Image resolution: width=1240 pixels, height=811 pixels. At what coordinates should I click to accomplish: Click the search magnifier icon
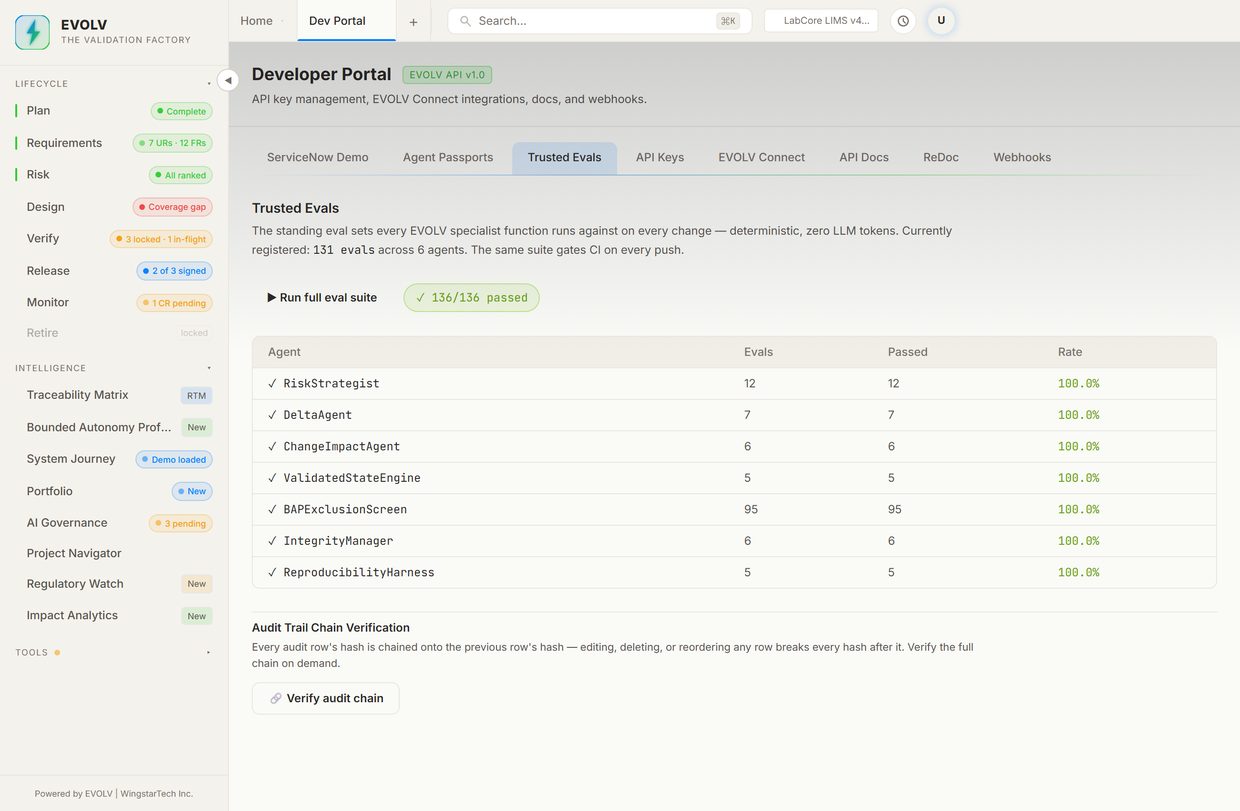[465, 21]
